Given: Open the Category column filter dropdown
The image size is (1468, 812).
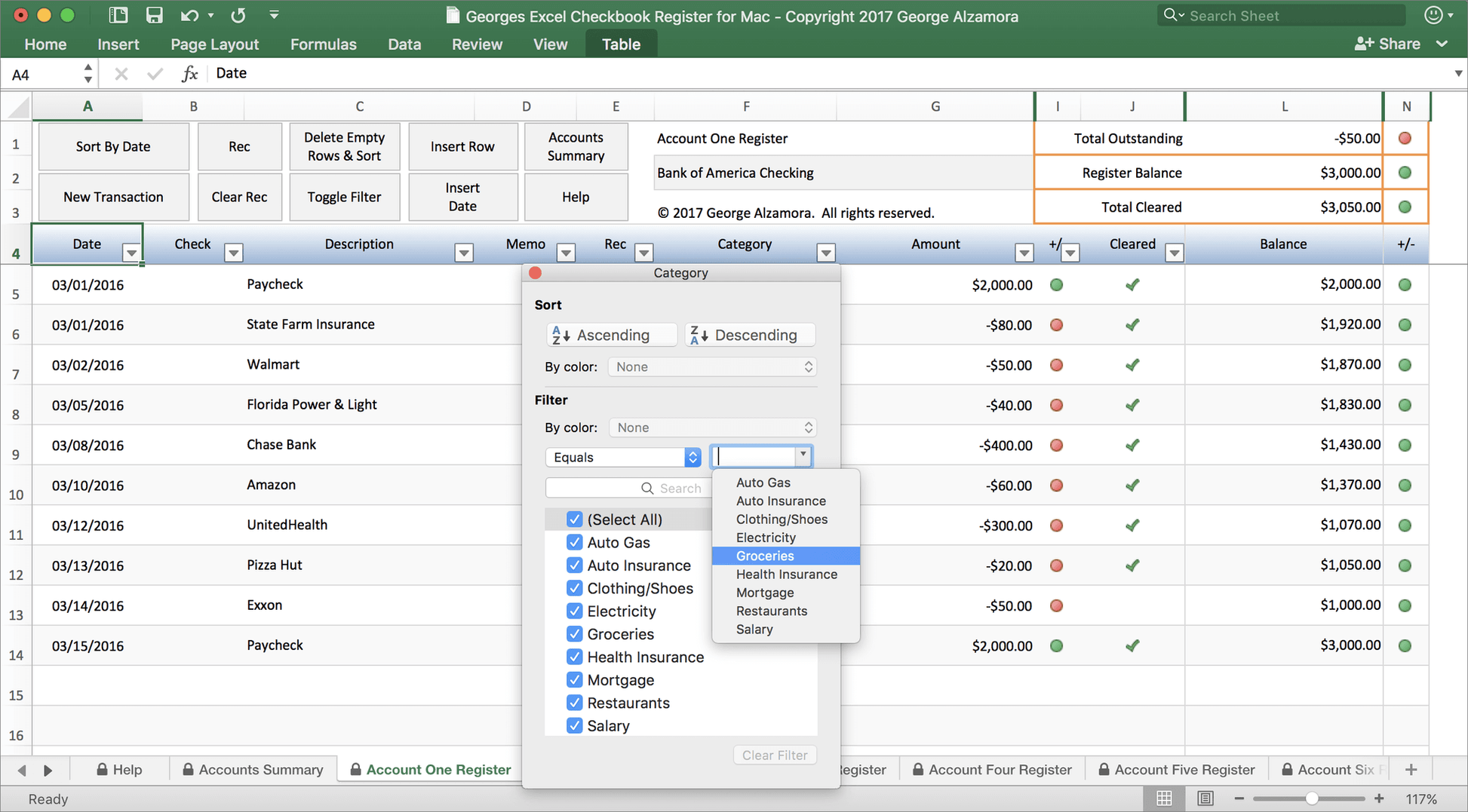Looking at the screenshot, I should pyautogui.click(x=826, y=253).
